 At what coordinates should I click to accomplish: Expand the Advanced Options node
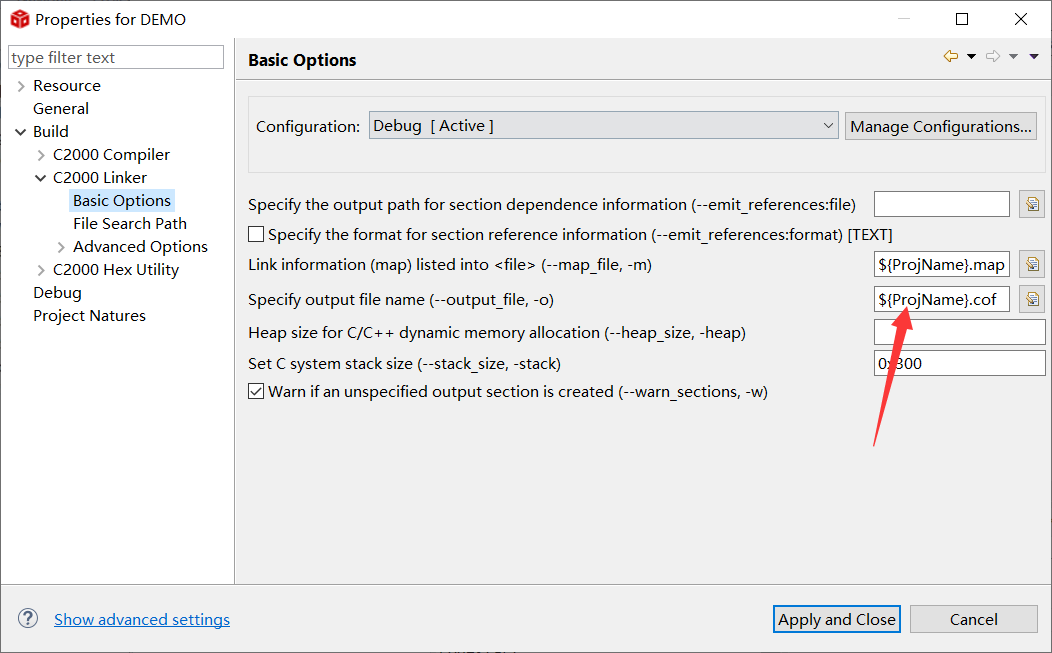(61, 247)
